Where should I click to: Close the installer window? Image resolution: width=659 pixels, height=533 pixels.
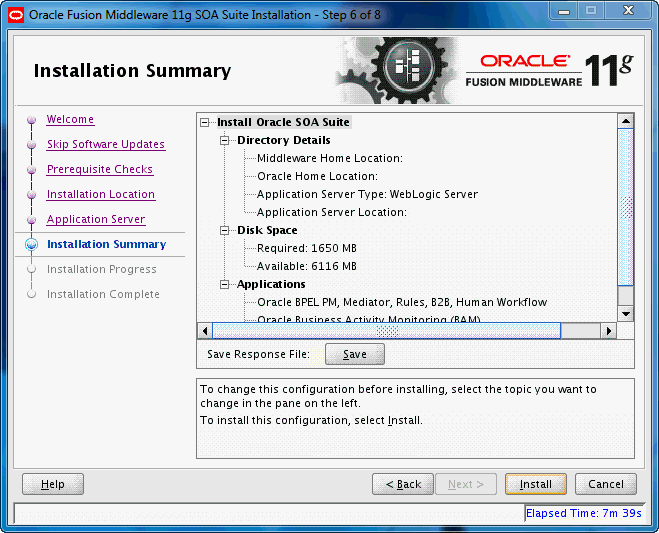[x=628, y=11]
